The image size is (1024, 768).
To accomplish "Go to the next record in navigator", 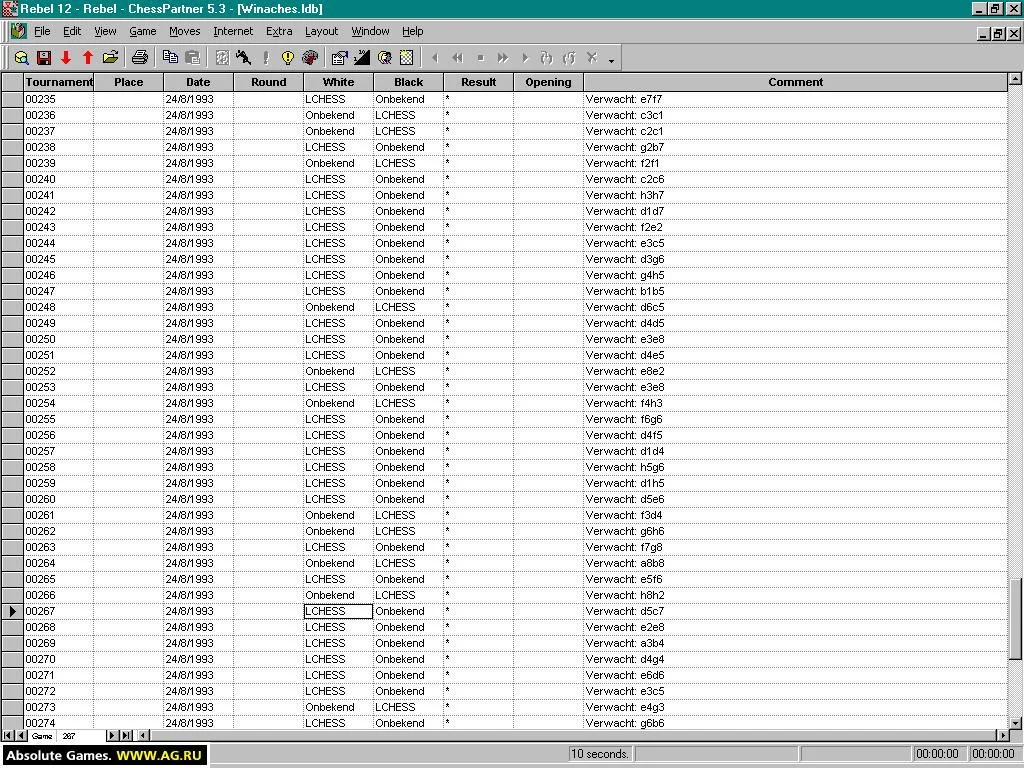I will click(112, 736).
